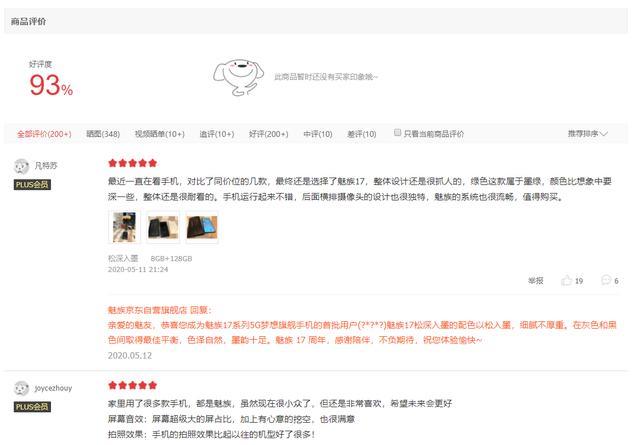Switch to 晒图(348) tab
The image size is (640, 445).
(x=103, y=134)
